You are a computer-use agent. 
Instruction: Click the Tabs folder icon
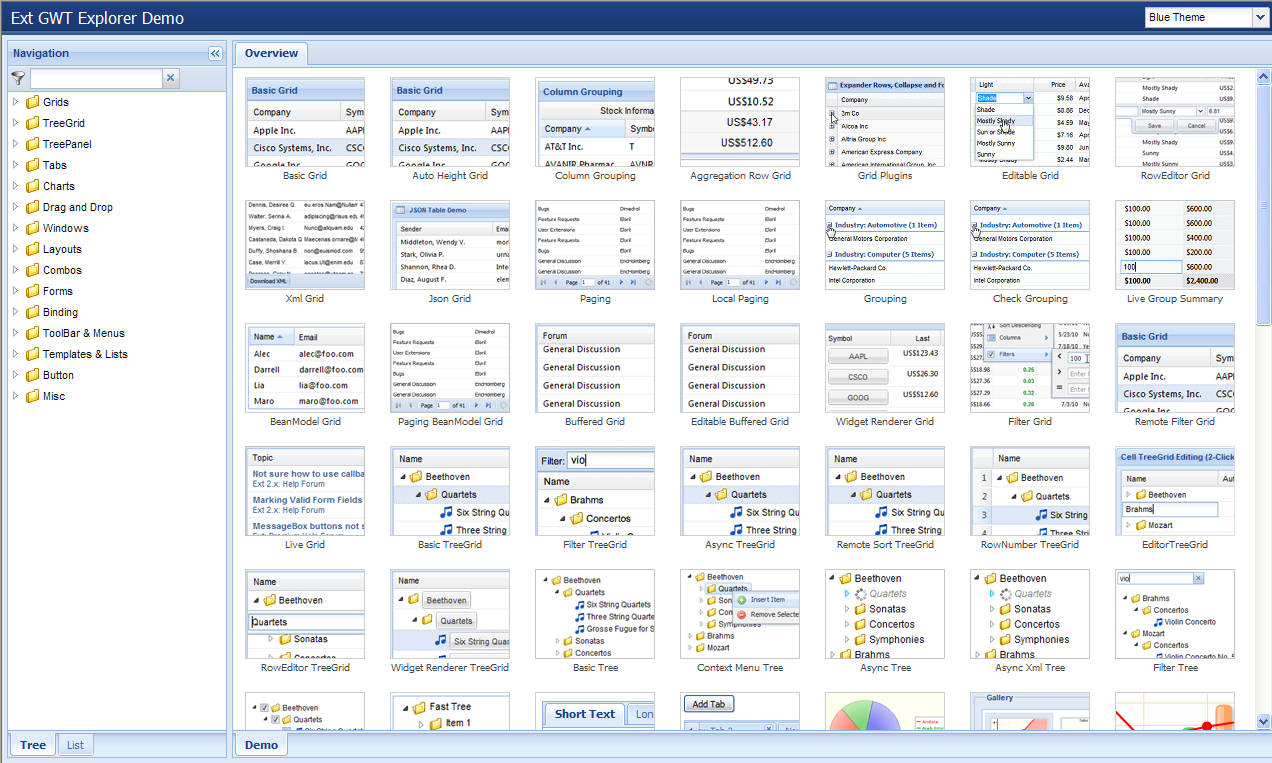click(33, 165)
